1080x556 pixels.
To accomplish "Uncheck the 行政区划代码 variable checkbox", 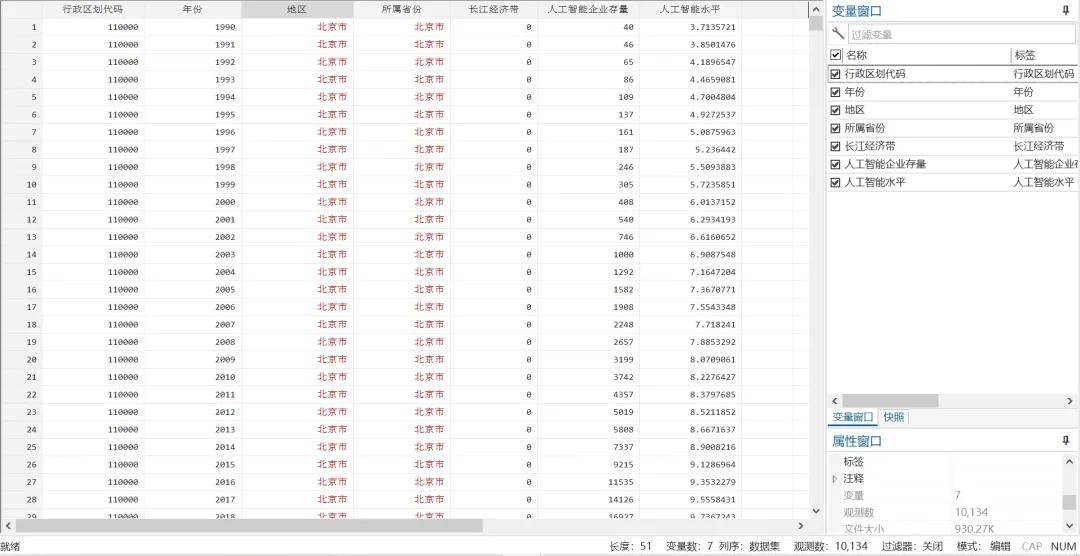I will click(x=835, y=74).
